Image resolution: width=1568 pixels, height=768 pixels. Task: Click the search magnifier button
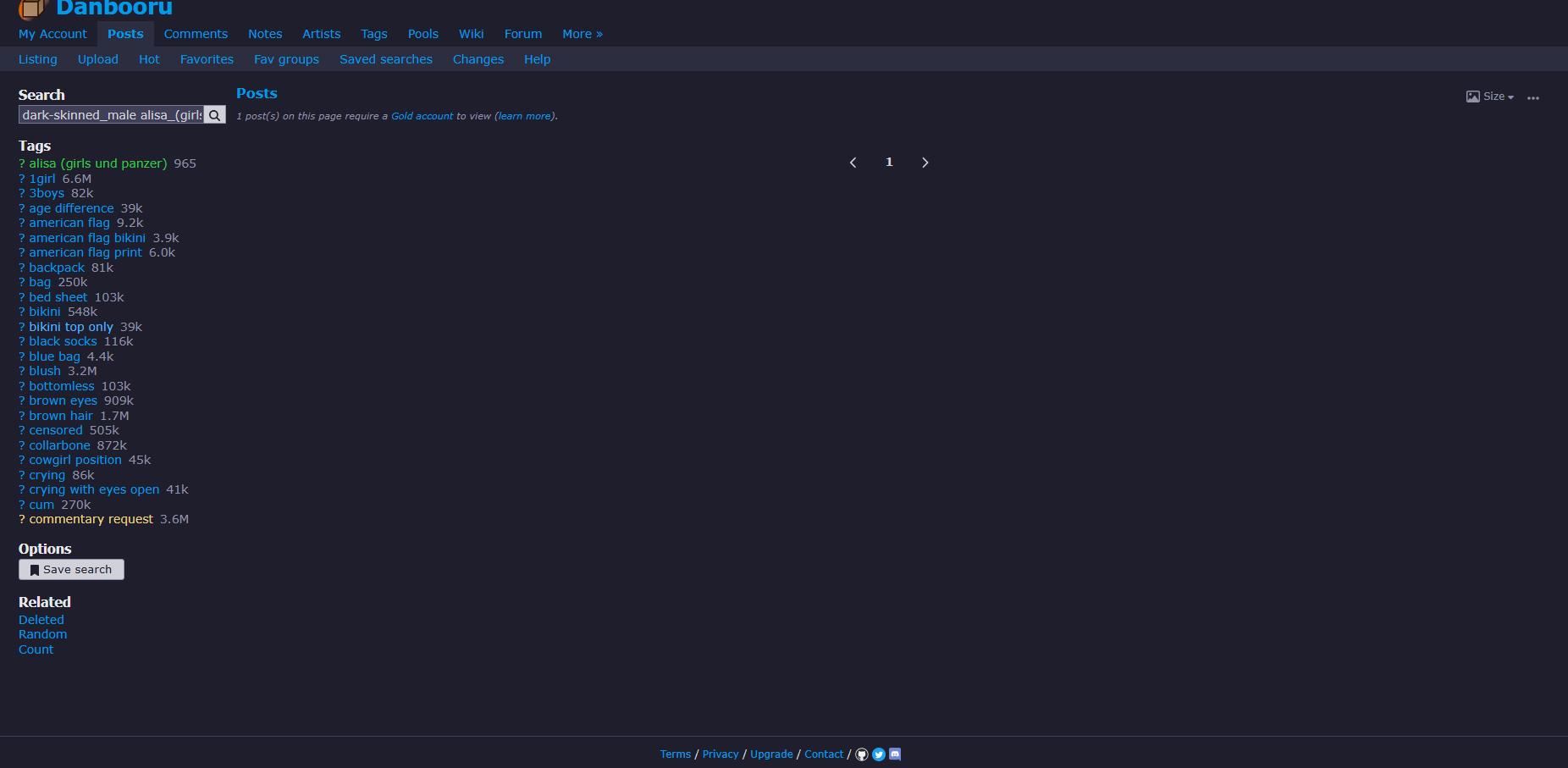[215, 115]
